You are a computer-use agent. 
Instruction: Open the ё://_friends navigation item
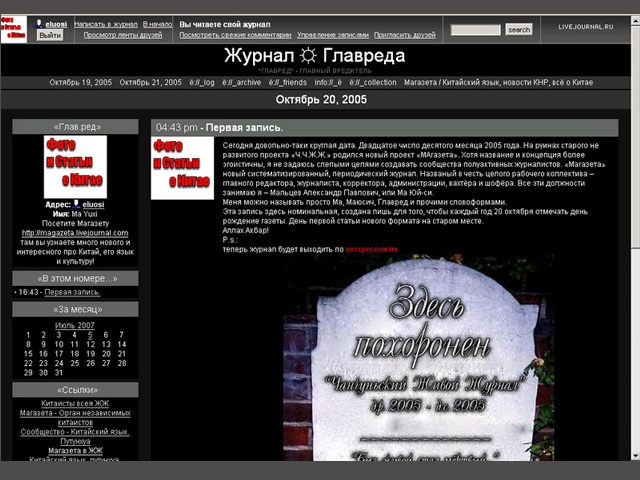288,82
